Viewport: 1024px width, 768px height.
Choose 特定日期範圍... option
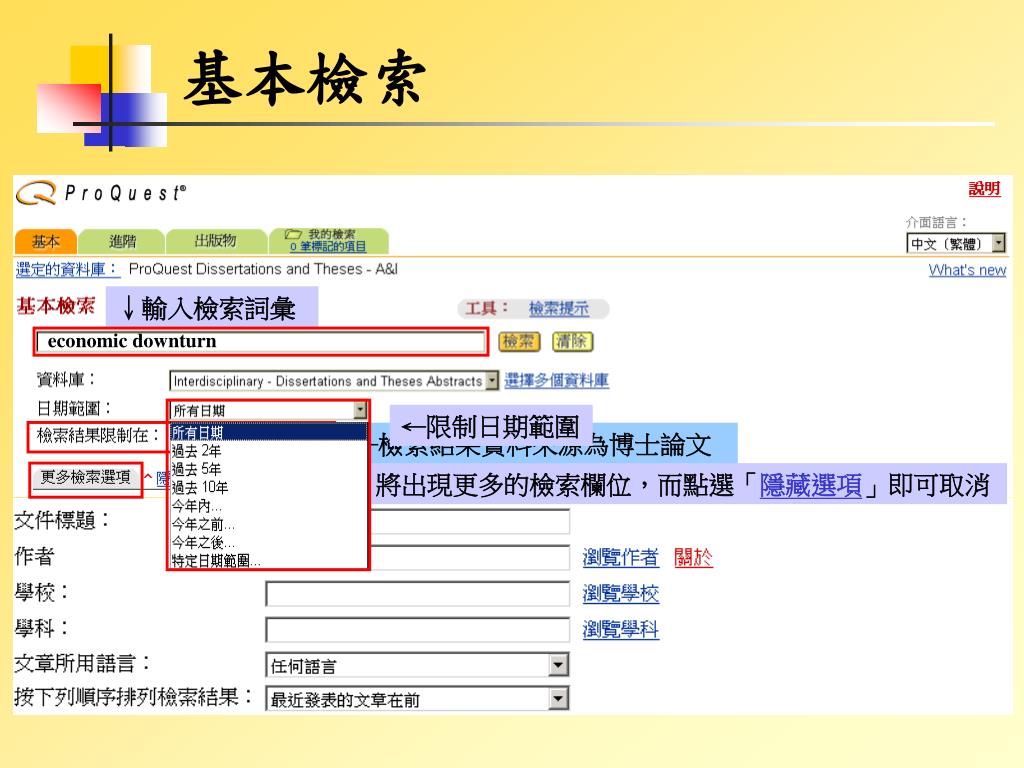(x=268, y=560)
